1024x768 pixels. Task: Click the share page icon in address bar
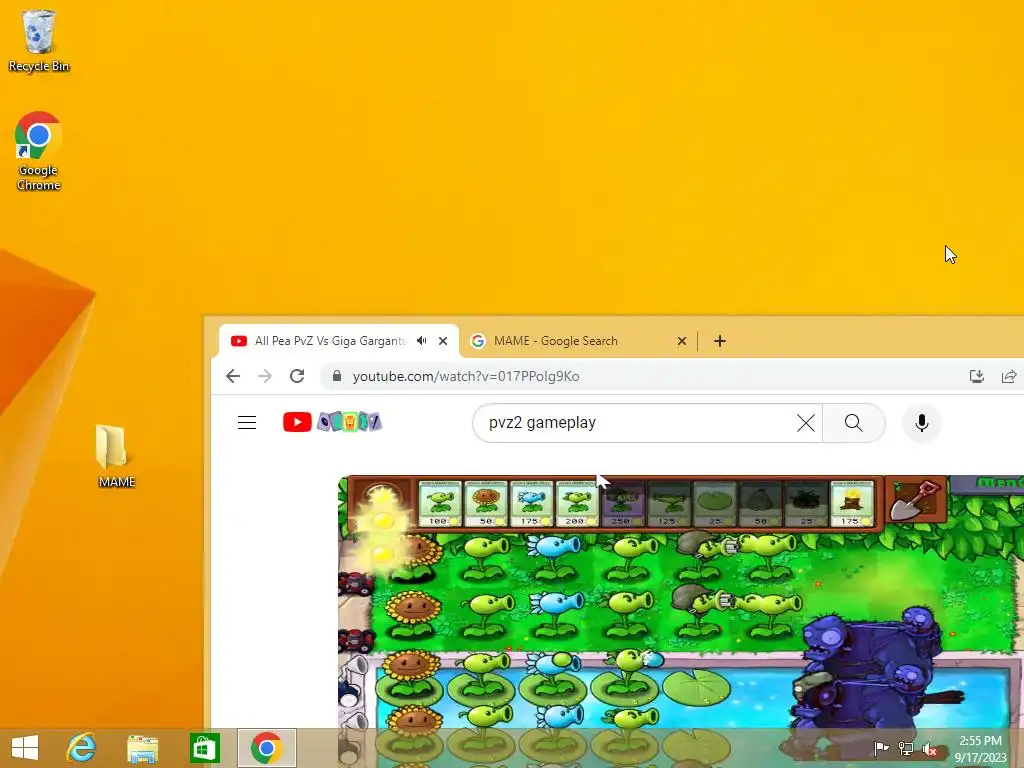(1009, 376)
